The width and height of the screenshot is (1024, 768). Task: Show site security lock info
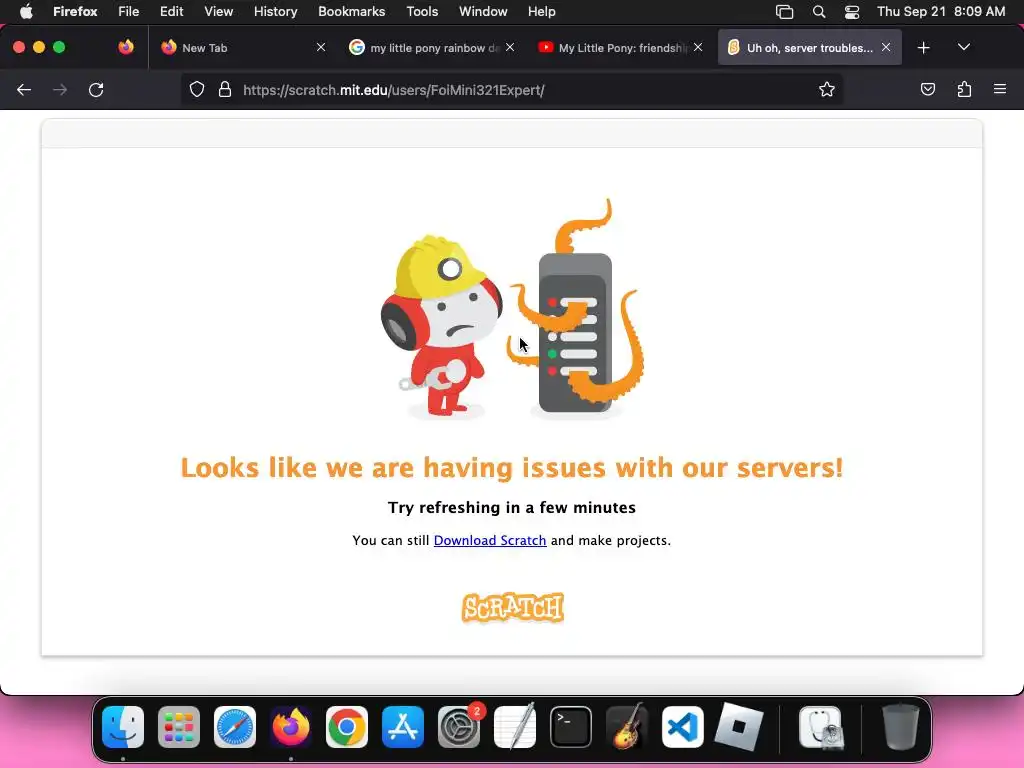(225, 89)
